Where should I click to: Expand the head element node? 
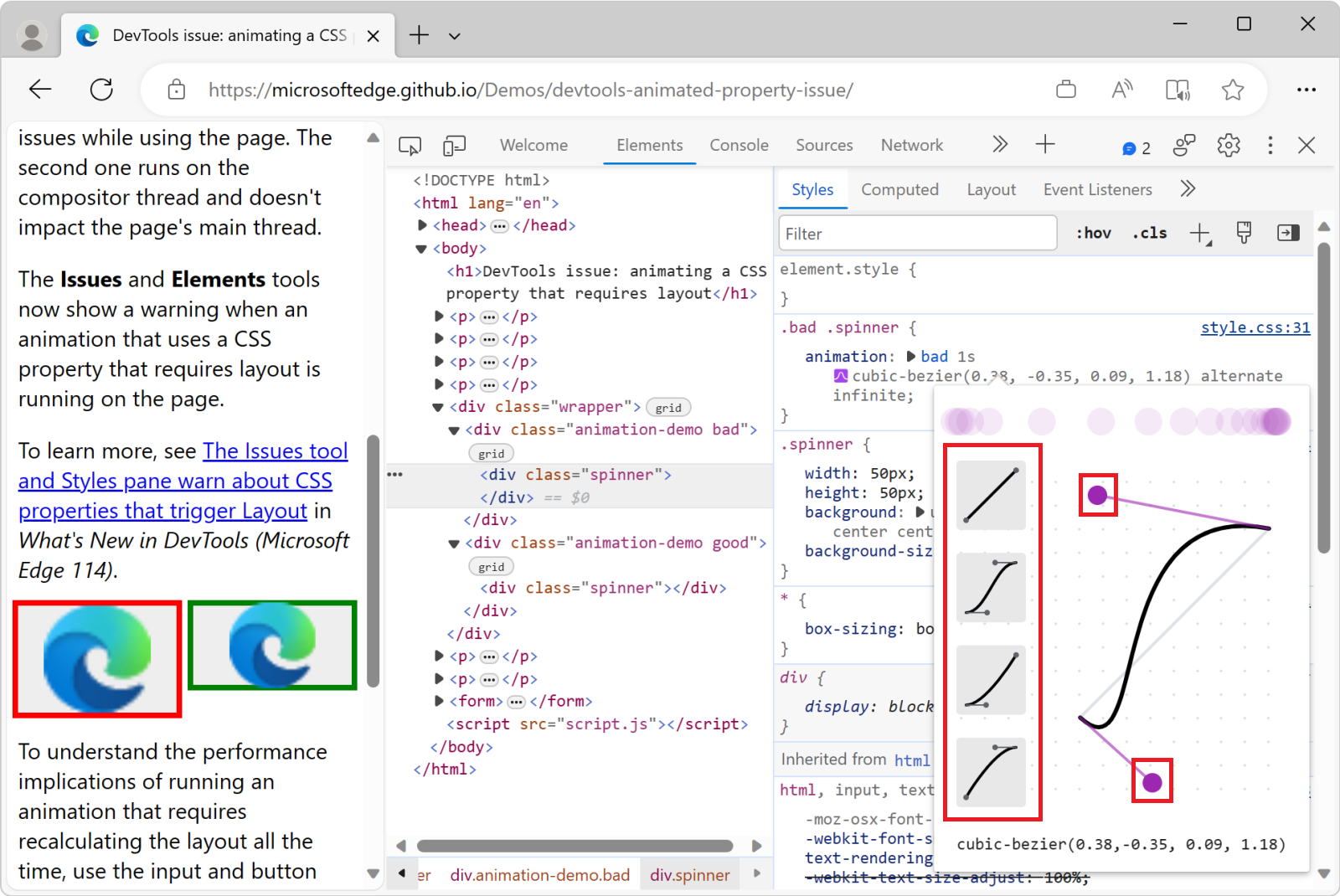423,225
